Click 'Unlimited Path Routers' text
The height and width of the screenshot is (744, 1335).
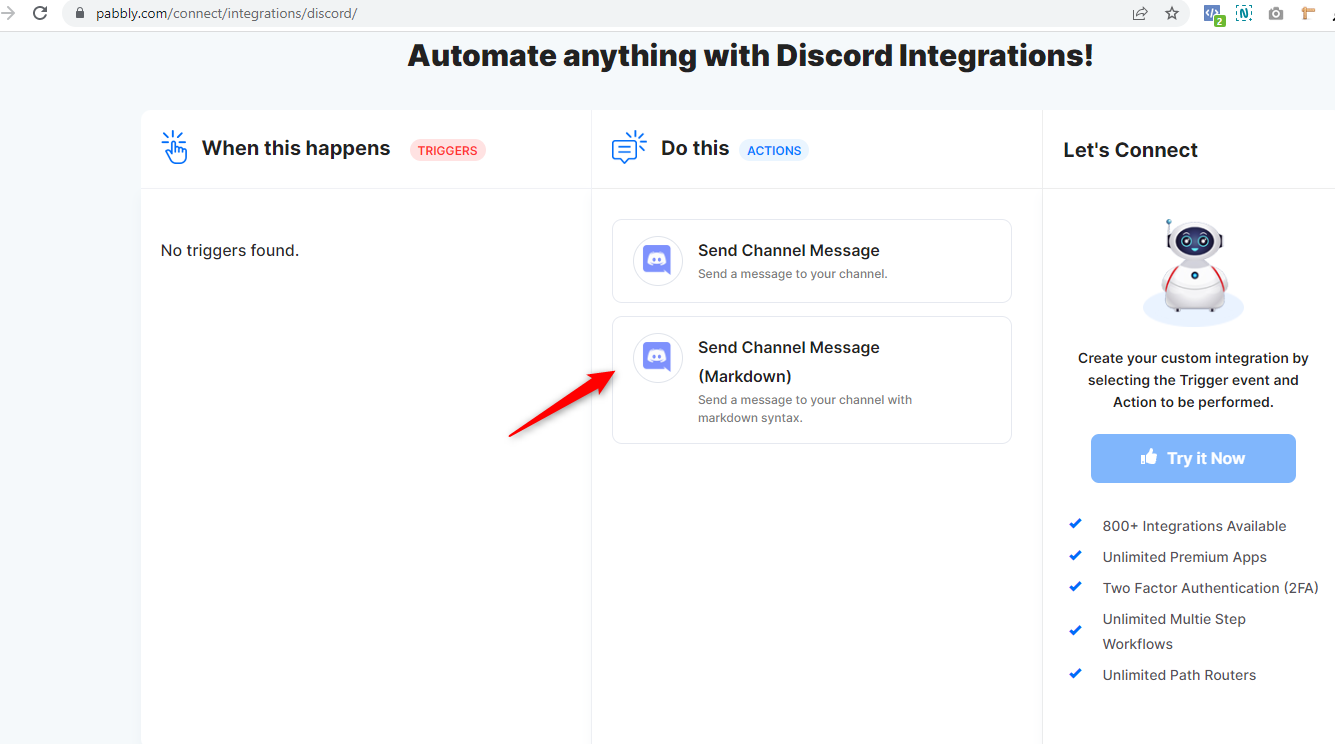pos(1179,675)
